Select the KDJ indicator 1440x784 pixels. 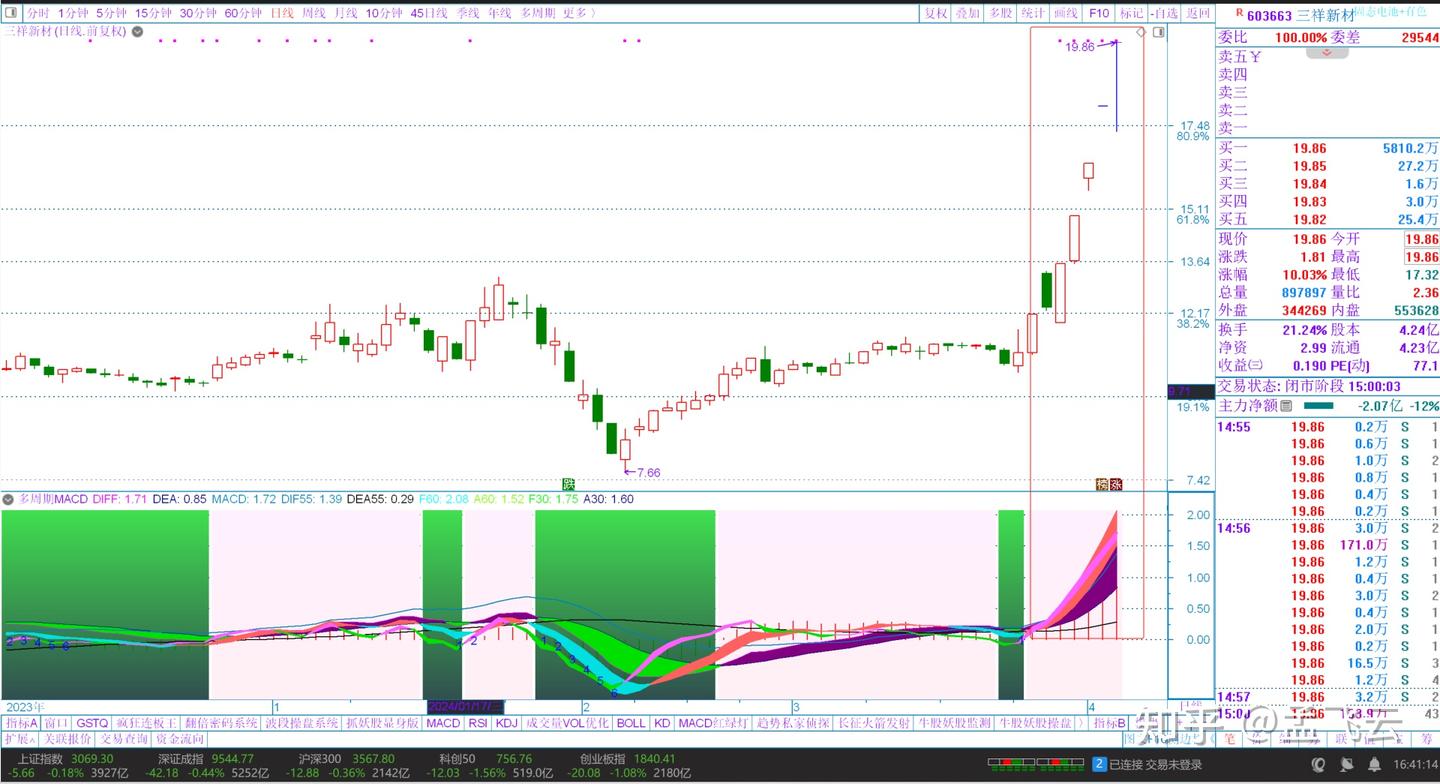[505, 722]
